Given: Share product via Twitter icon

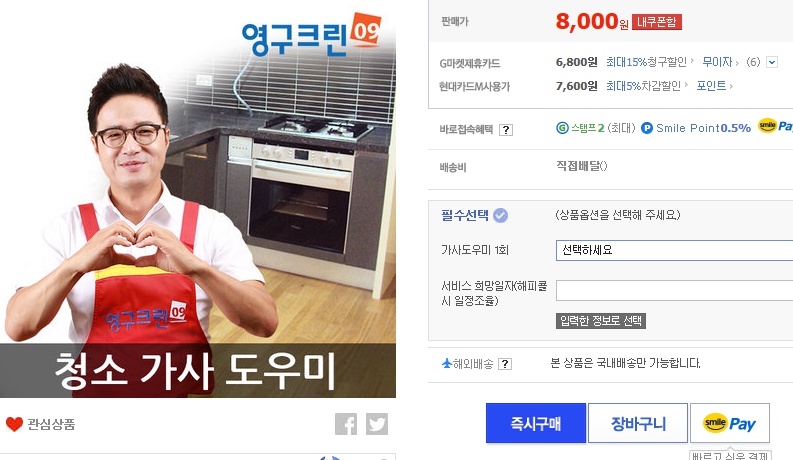Looking at the screenshot, I should click(x=377, y=424).
